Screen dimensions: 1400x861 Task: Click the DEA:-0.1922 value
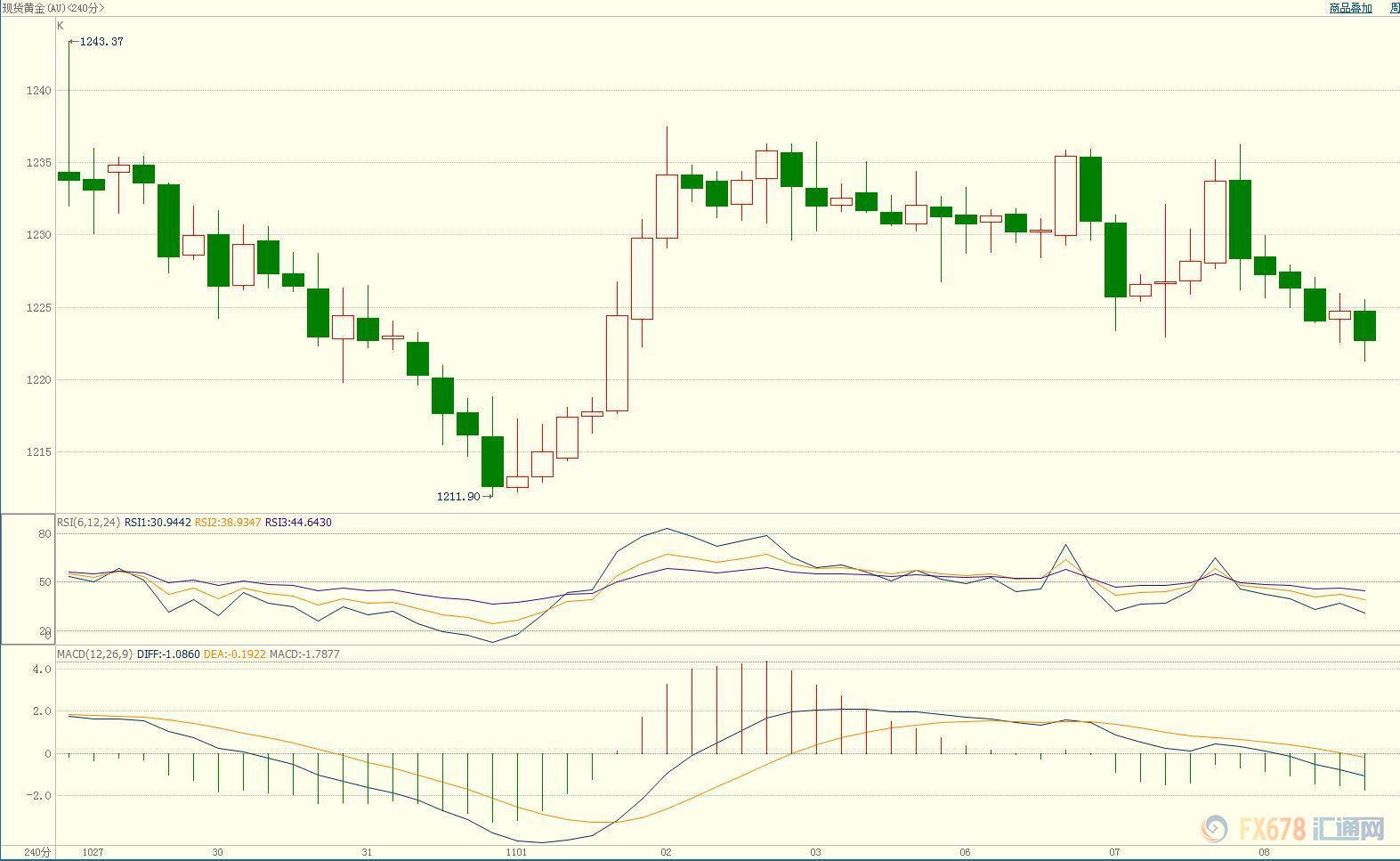(235, 654)
